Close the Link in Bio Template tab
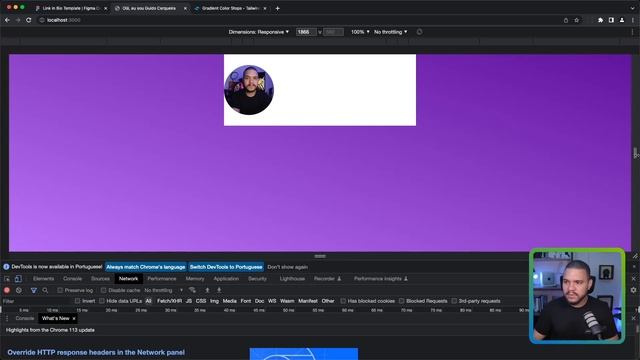Viewport: 640px width, 360px height. (106, 8)
